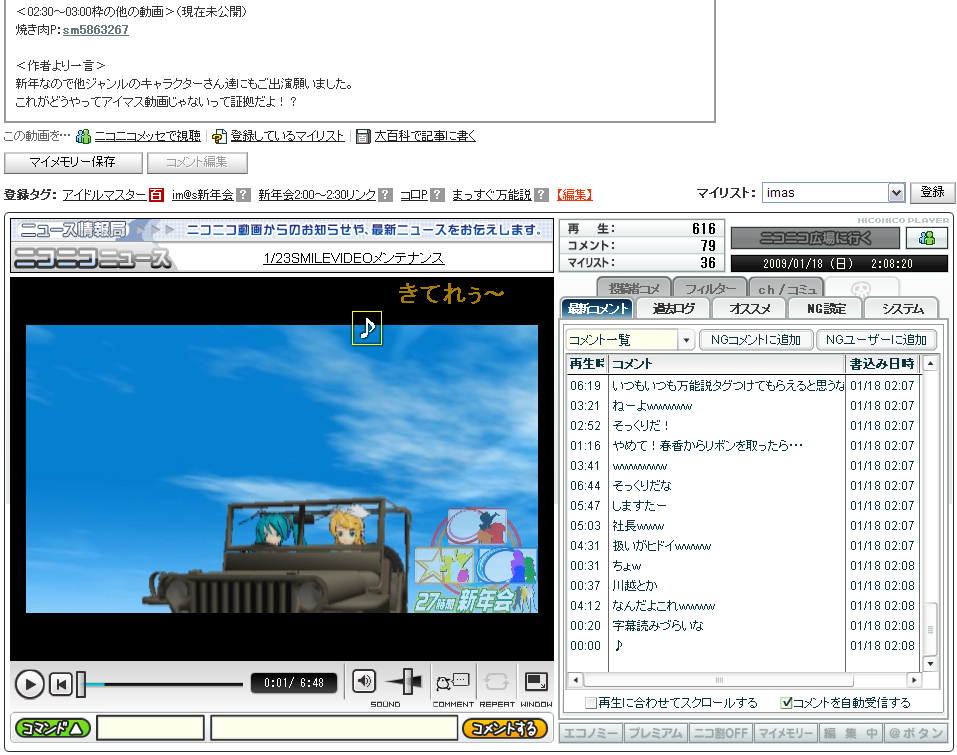This screenshot has height=755, width=957.
Task: Open the マイリスト dropdown showing imas
Action: [x=896, y=193]
